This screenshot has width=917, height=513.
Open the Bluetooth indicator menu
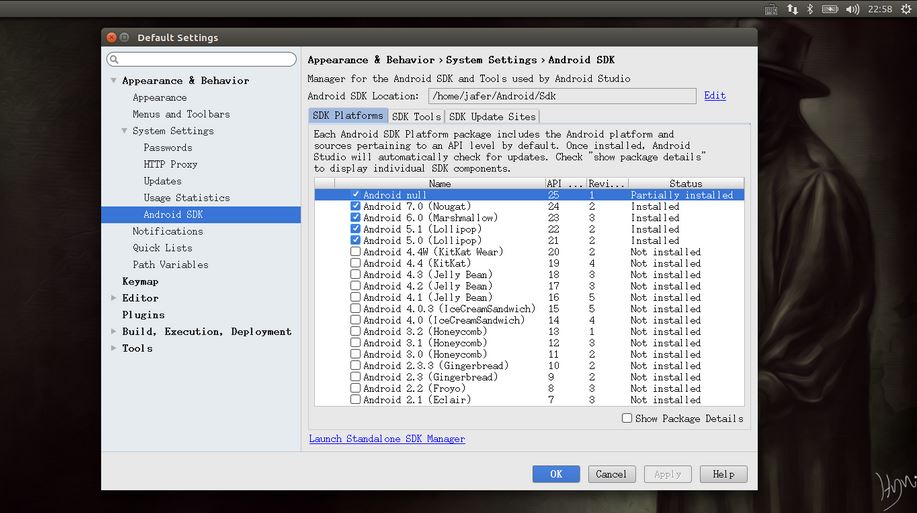click(x=810, y=9)
